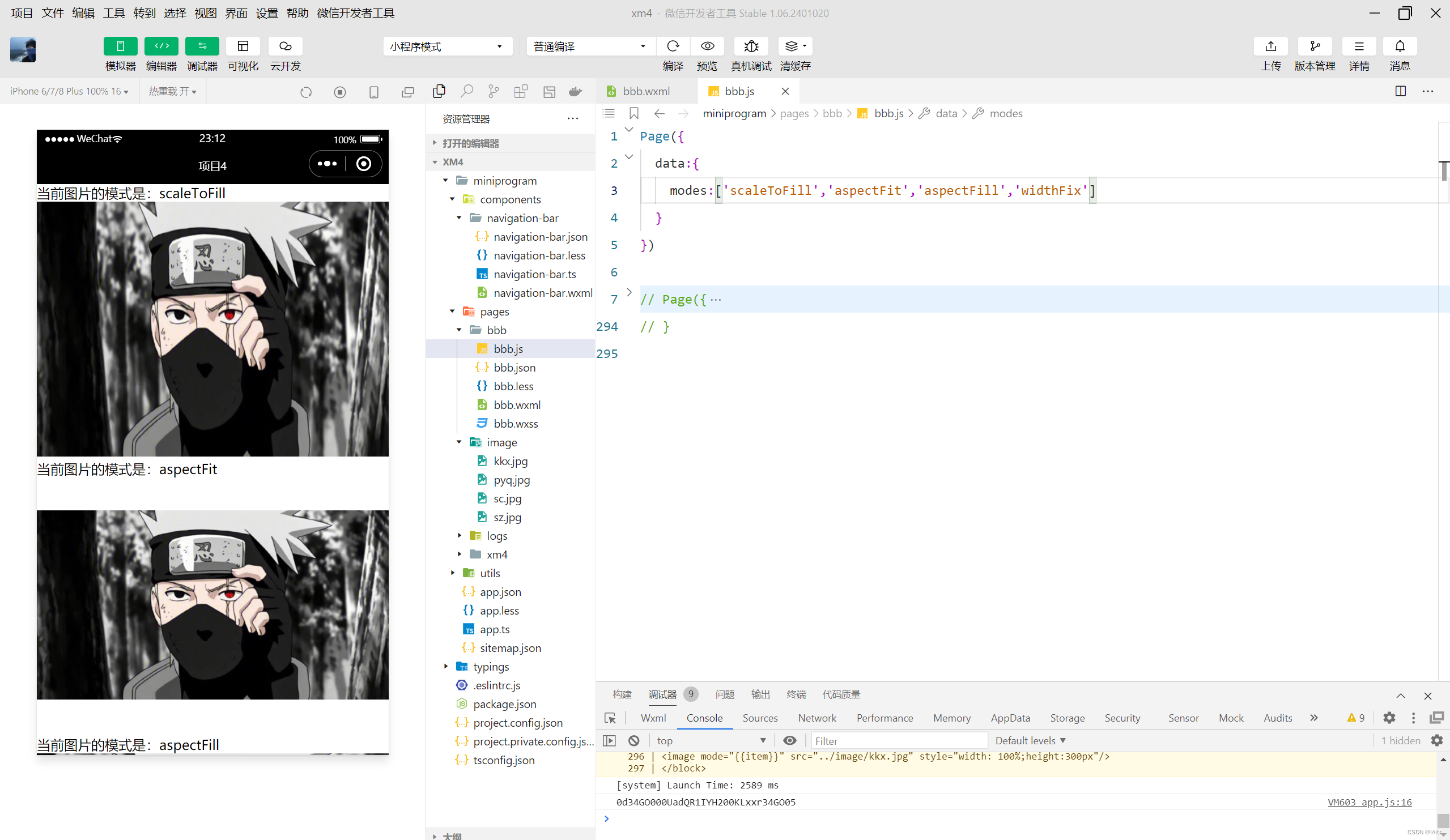
Task: Open the 小程序模式 mode dropdown
Action: (x=447, y=46)
